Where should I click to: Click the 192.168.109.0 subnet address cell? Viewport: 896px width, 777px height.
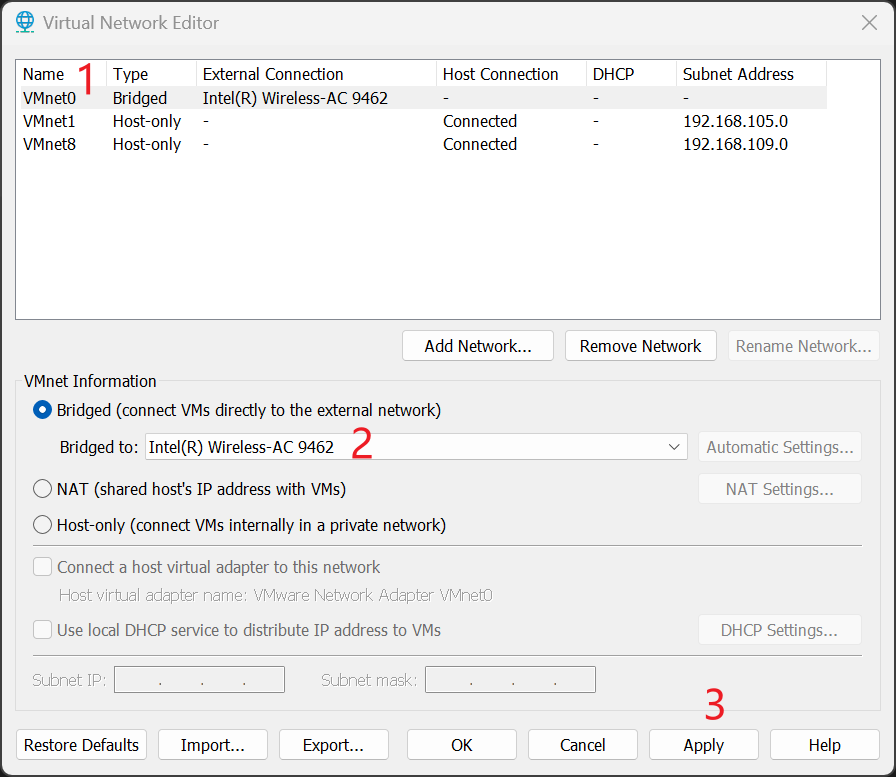pyautogui.click(x=735, y=144)
